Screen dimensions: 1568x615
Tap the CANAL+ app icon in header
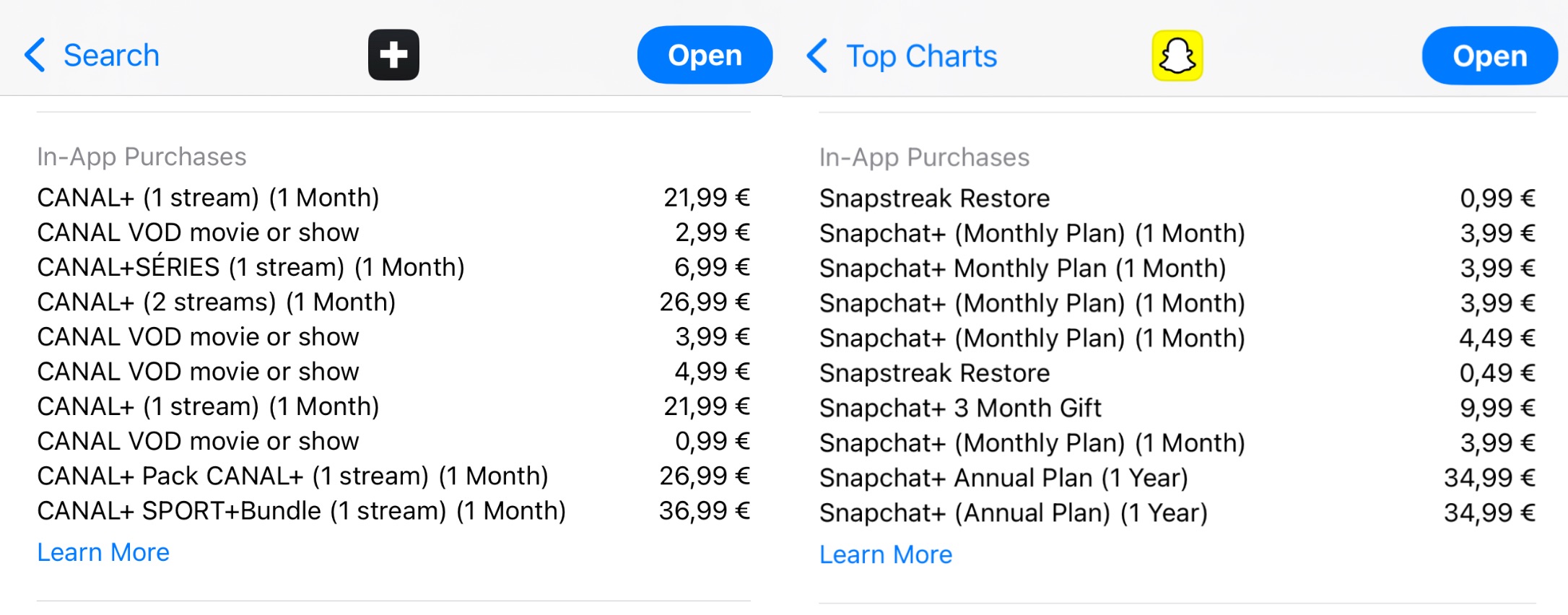pyautogui.click(x=393, y=55)
